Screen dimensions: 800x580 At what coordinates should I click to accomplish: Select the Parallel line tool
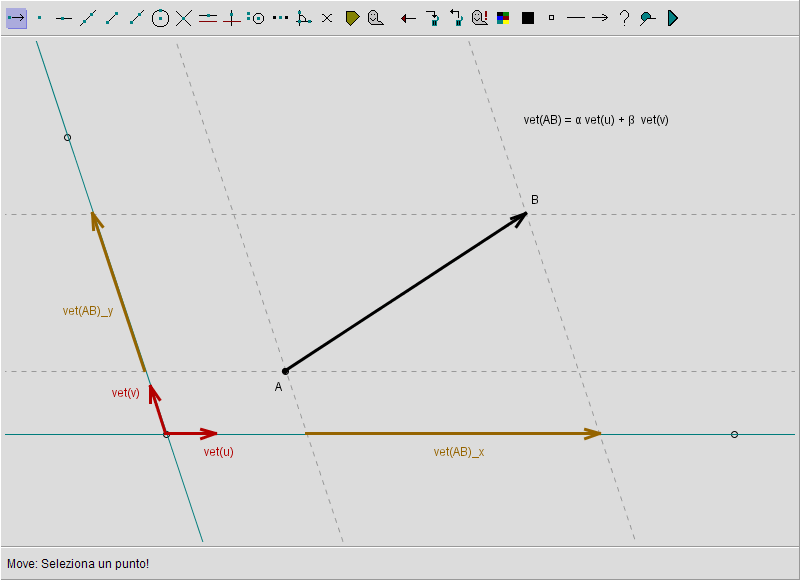pyautogui.click(x=208, y=18)
